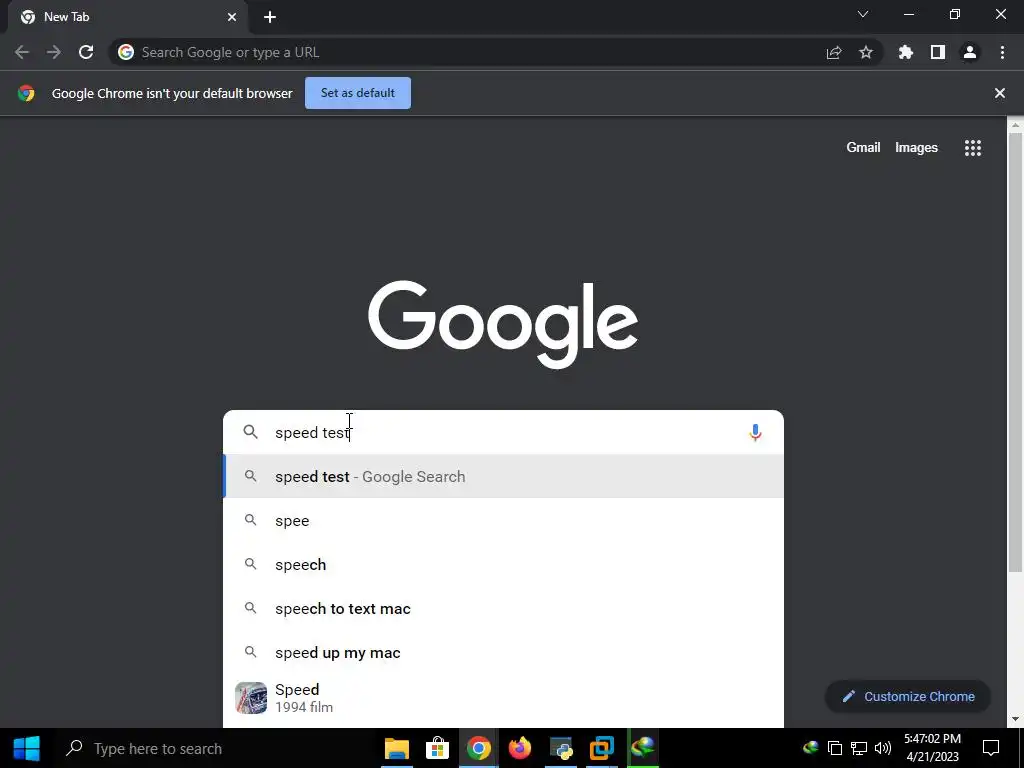
Task: Click Customize Chrome button
Action: [x=908, y=696]
